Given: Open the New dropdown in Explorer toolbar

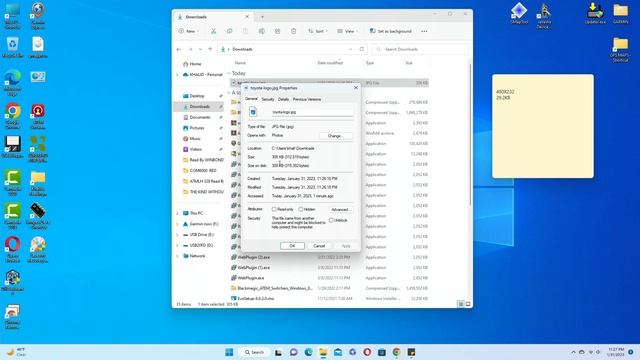Looking at the screenshot, I should click(189, 31).
